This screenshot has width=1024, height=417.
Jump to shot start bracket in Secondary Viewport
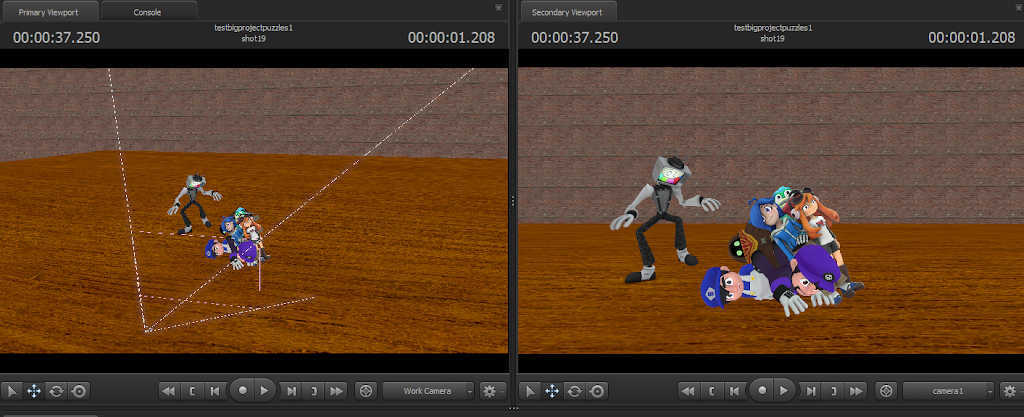(x=711, y=391)
